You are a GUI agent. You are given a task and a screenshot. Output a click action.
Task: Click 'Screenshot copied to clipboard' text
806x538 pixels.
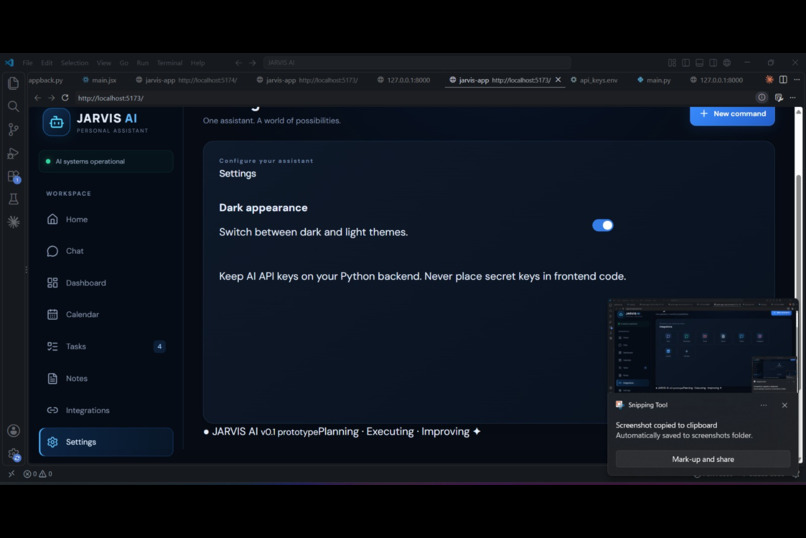point(666,425)
